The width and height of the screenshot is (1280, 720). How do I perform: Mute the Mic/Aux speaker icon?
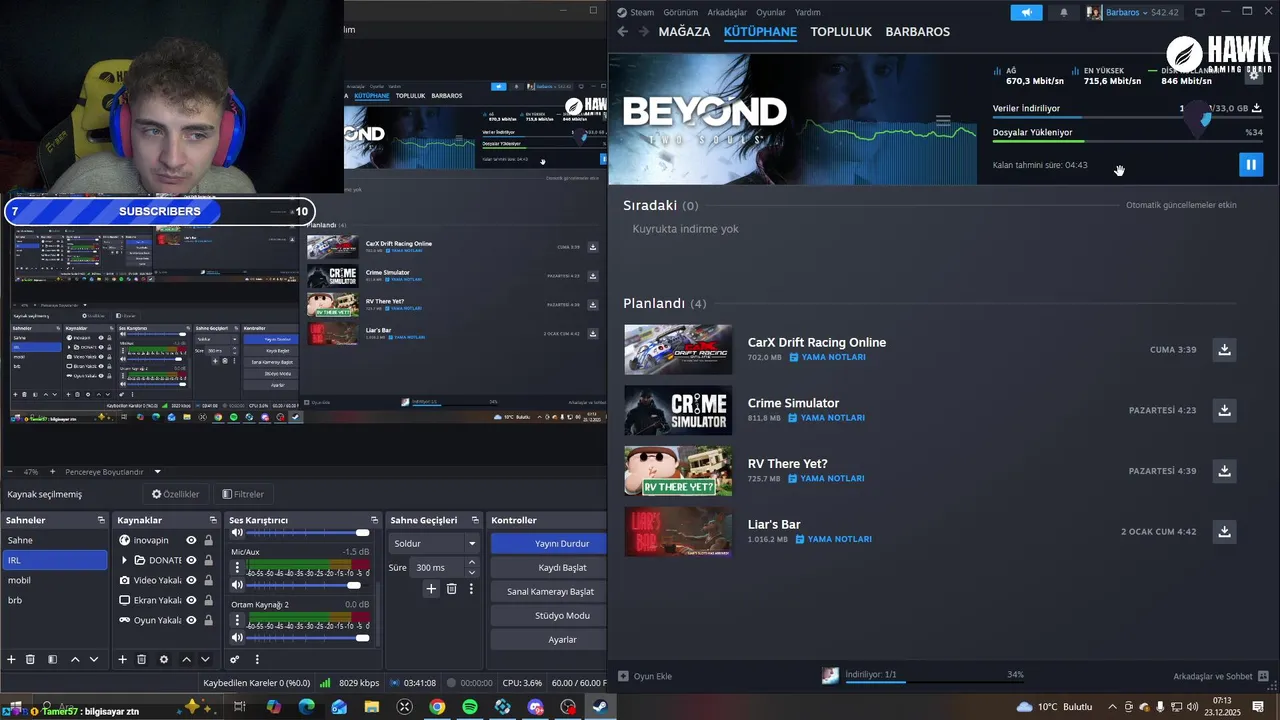pyautogui.click(x=237, y=585)
